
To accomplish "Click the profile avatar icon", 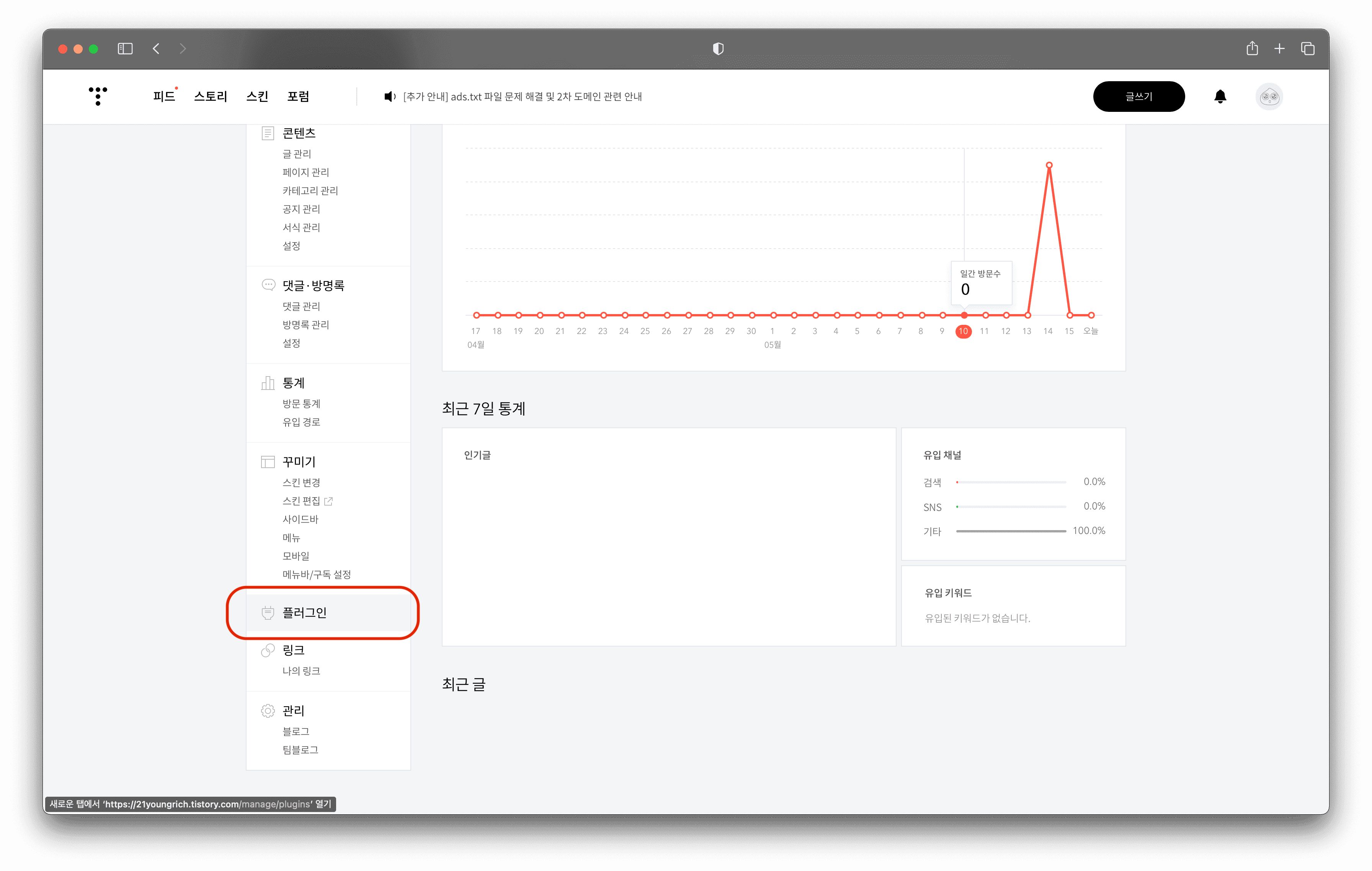I will pyautogui.click(x=1269, y=97).
